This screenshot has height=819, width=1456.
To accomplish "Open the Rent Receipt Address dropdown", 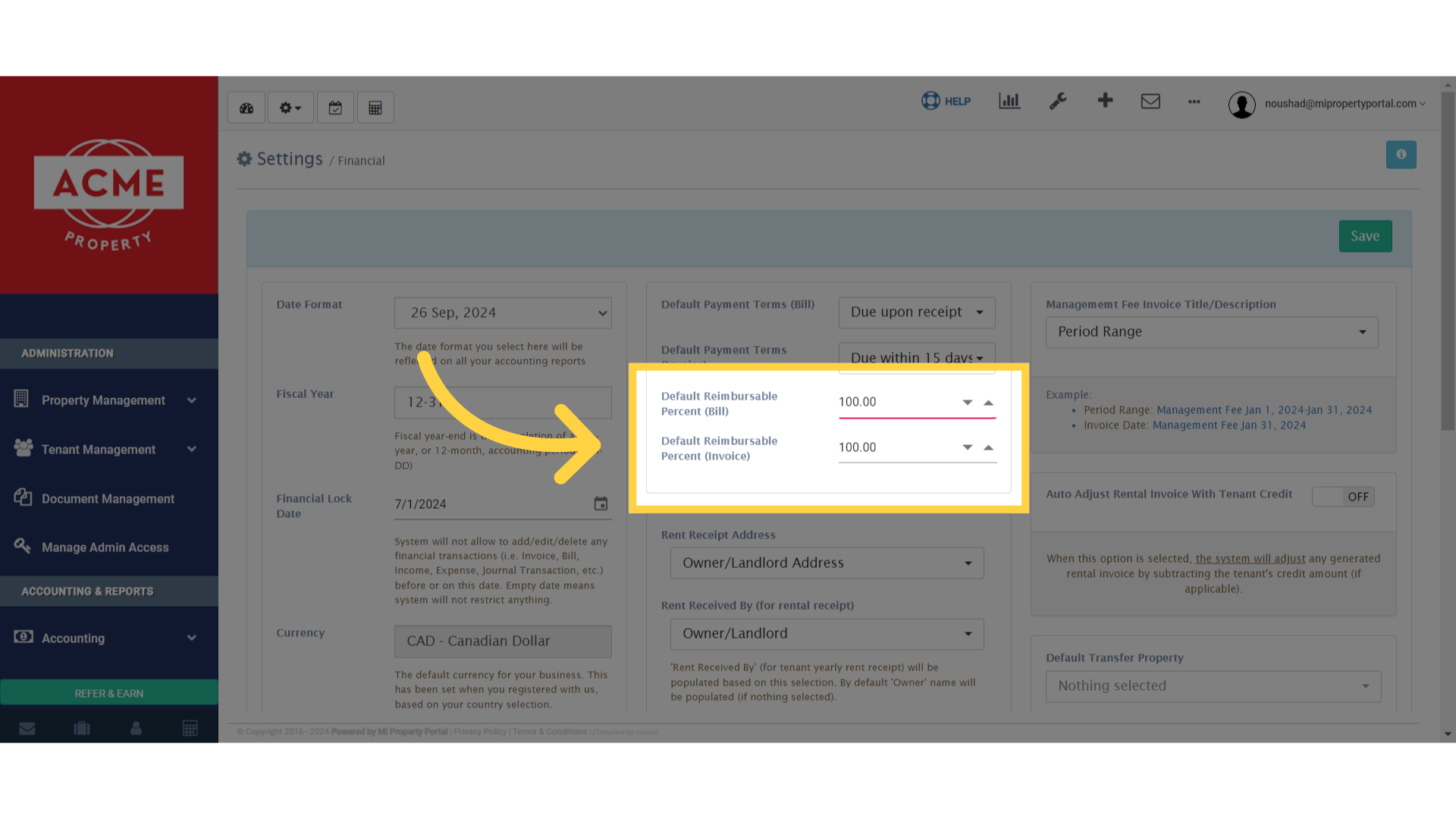I will [x=826, y=563].
